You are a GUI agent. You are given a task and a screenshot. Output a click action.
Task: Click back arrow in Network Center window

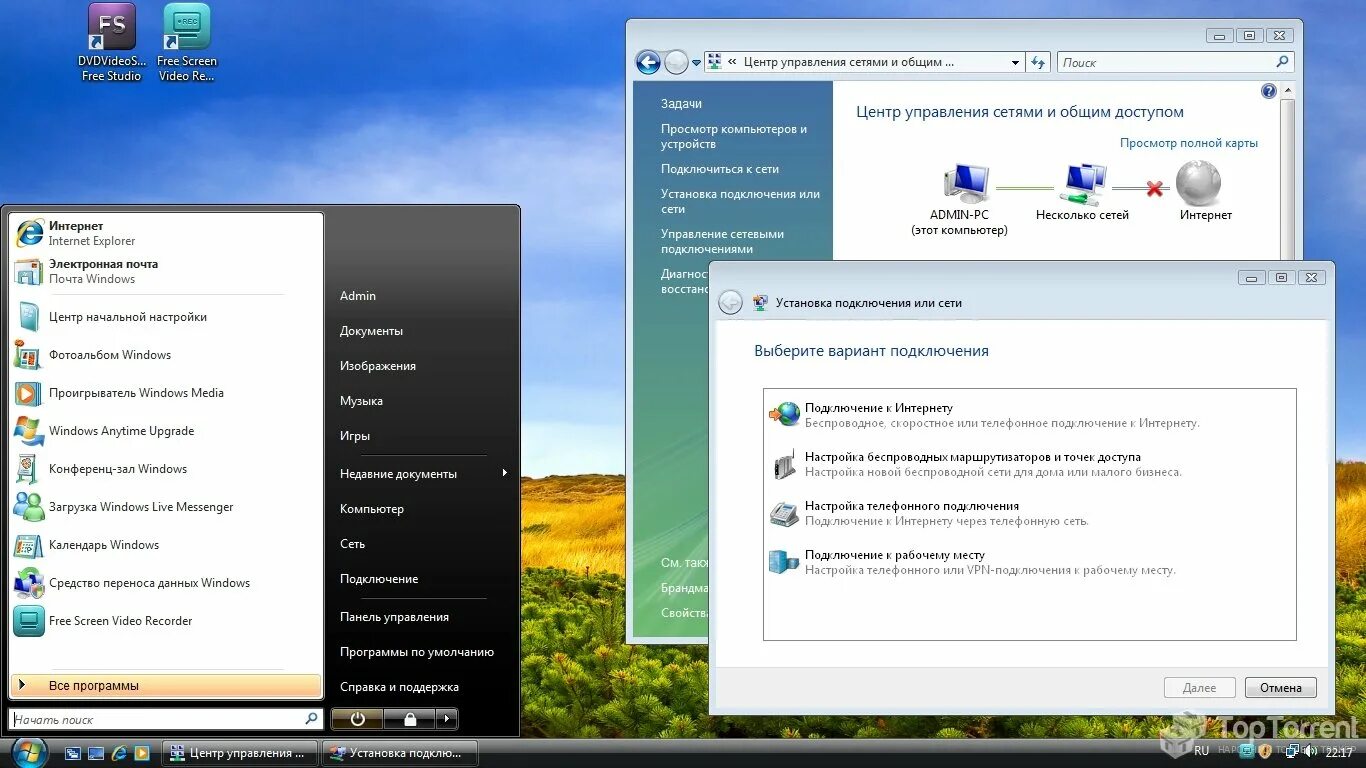point(648,62)
